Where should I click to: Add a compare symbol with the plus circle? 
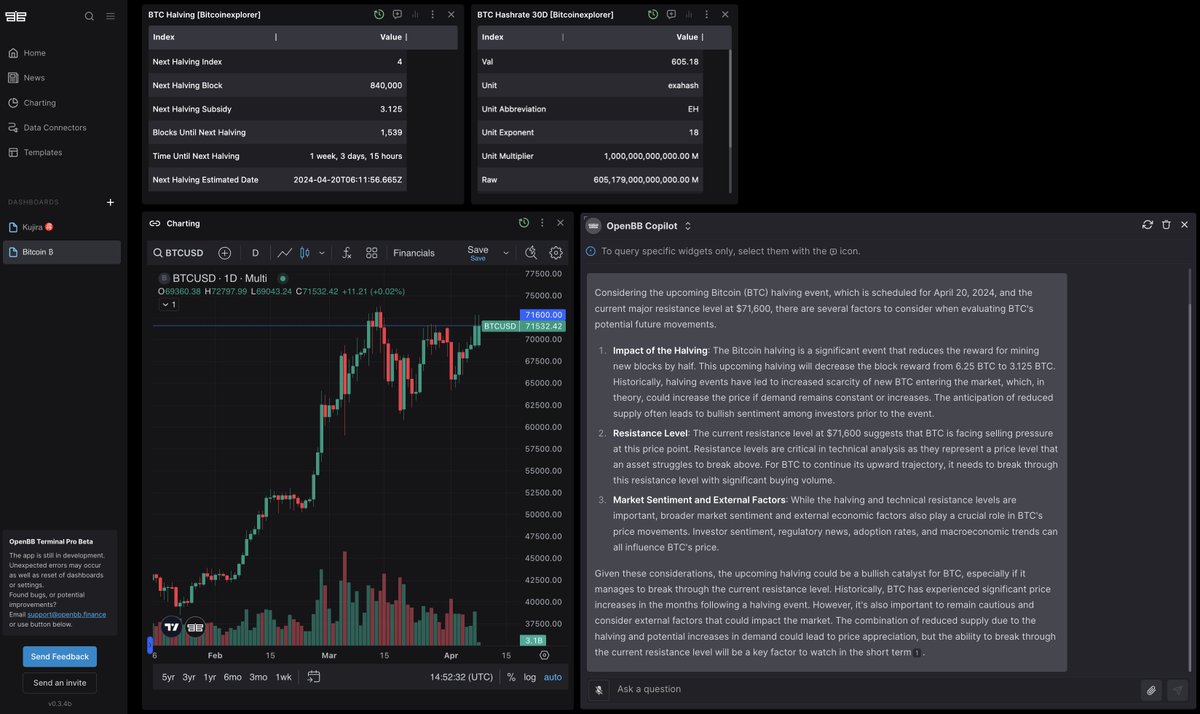coord(224,253)
